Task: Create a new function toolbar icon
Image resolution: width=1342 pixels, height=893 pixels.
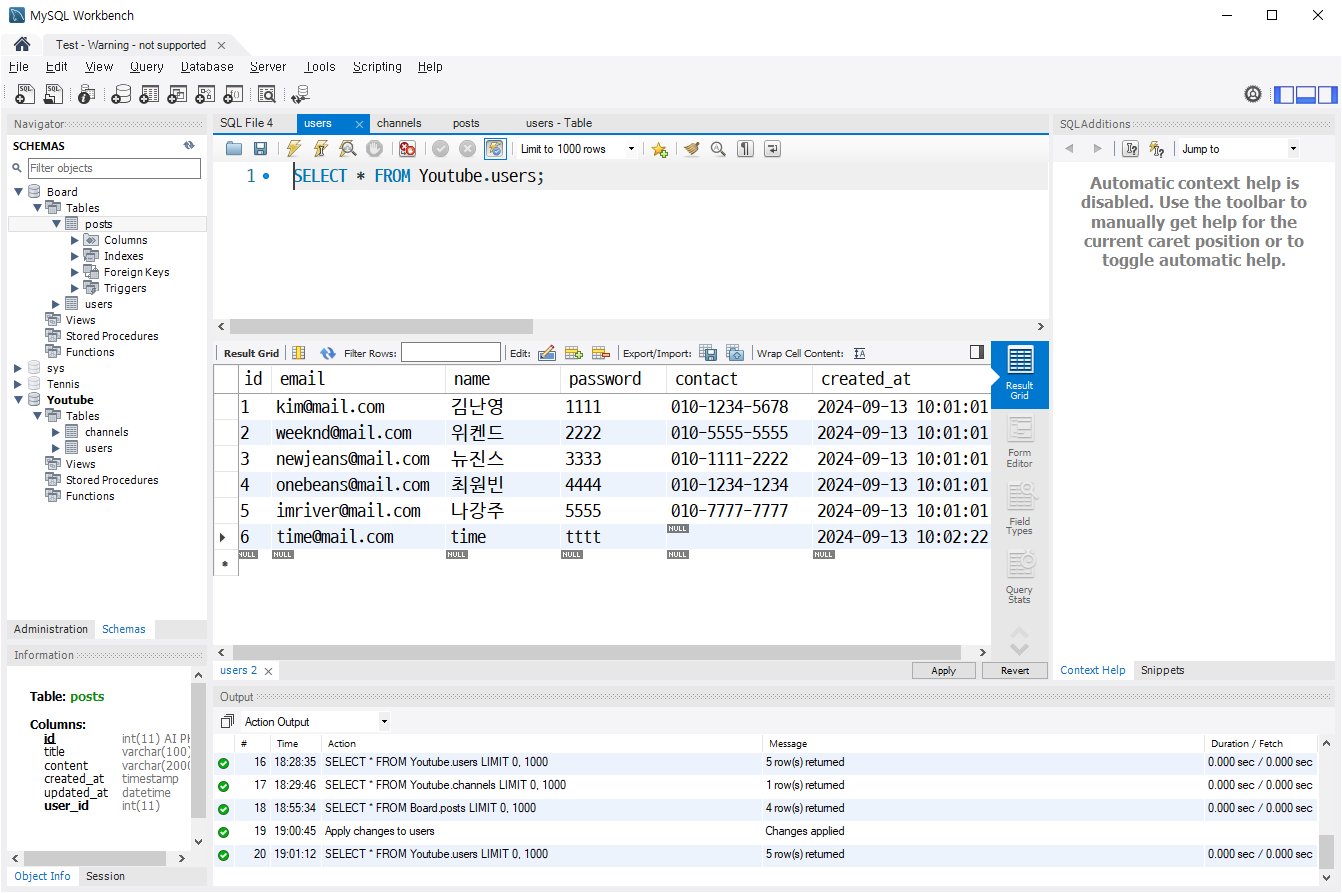Action: pos(233,94)
